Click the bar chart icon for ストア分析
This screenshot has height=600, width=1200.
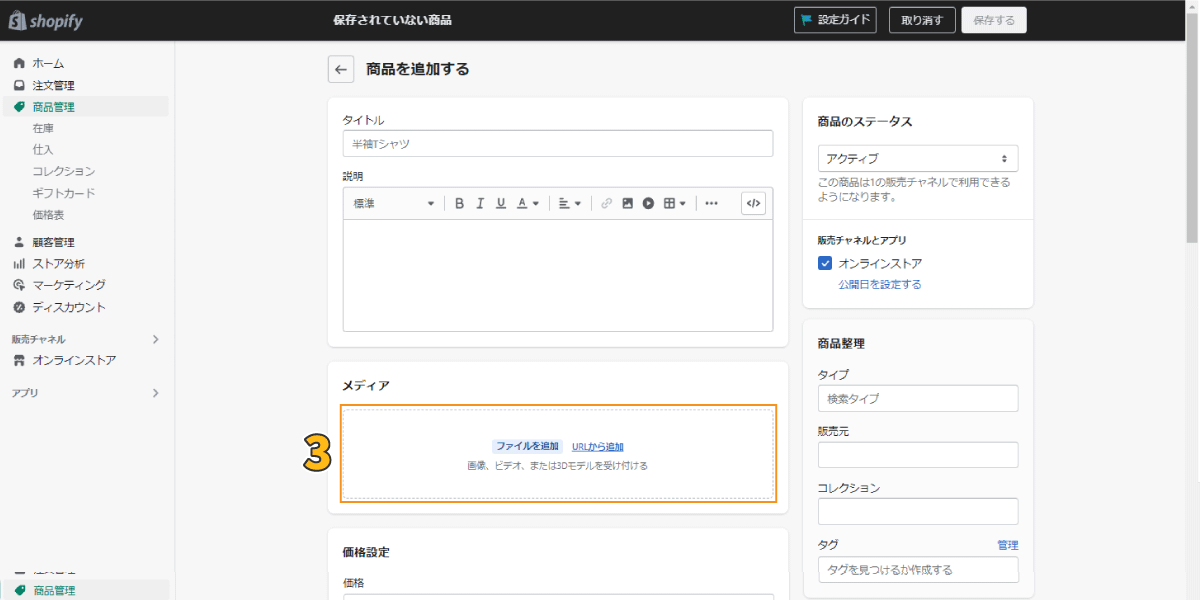click(19, 264)
